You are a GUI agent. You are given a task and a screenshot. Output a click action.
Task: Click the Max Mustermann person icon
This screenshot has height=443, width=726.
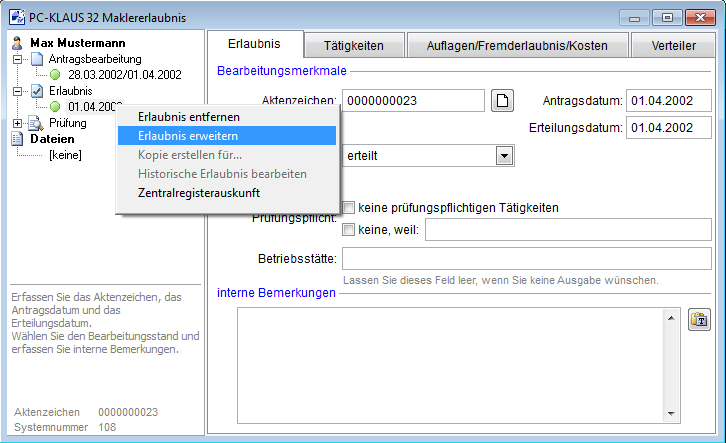17,43
